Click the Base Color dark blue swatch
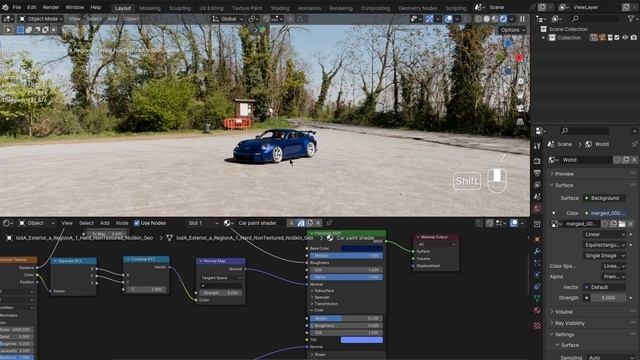Viewport: 640px width, 360px height. (x=362, y=248)
